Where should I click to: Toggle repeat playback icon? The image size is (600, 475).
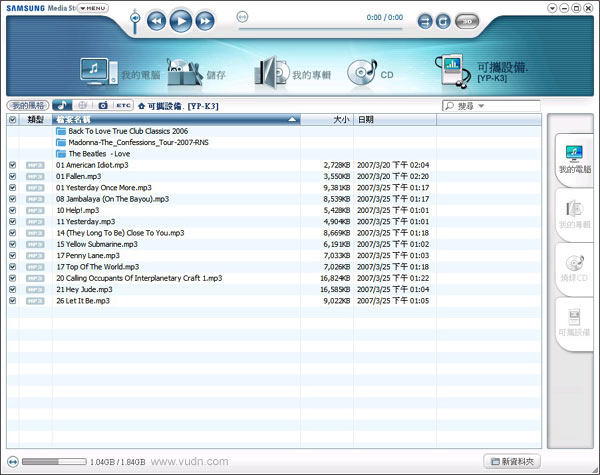(443, 21)
